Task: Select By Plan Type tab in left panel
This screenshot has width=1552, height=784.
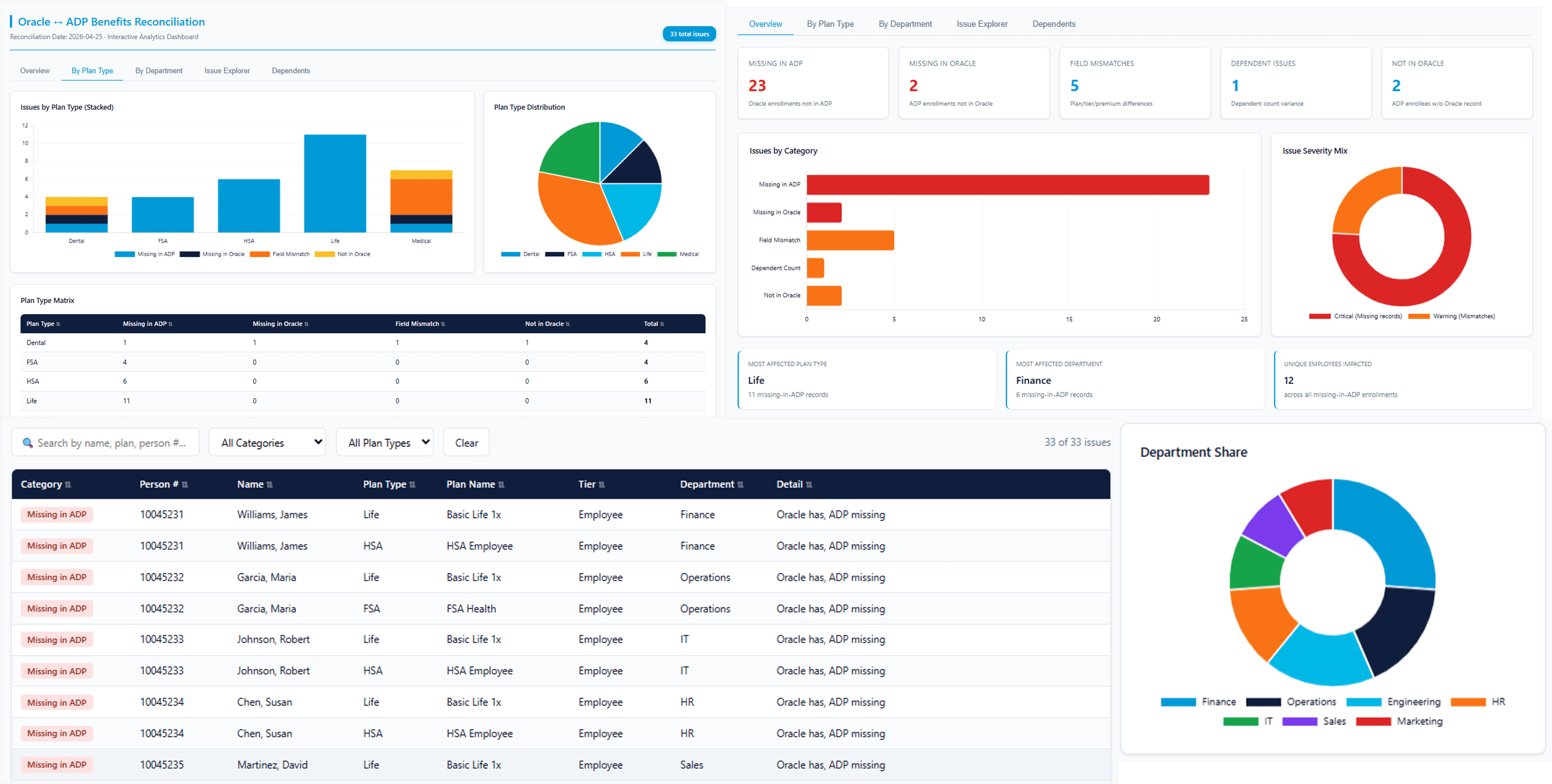Action: point(92,70)
